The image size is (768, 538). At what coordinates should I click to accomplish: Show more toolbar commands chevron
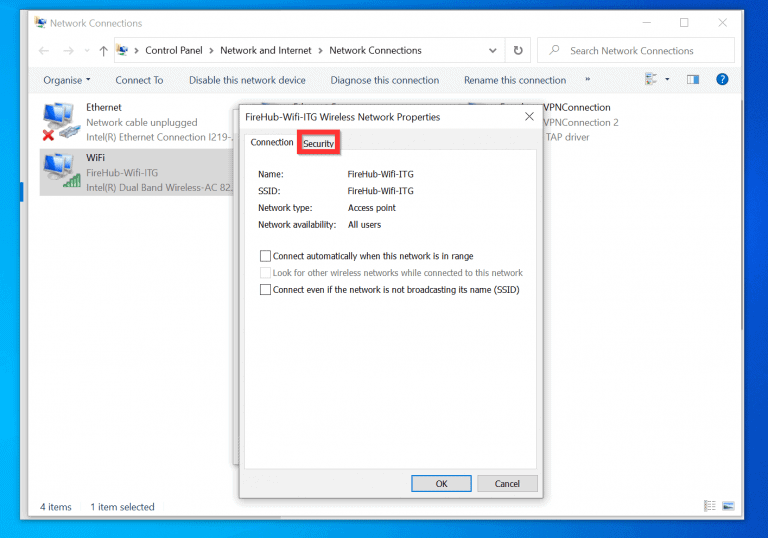[x=587, y=79]
